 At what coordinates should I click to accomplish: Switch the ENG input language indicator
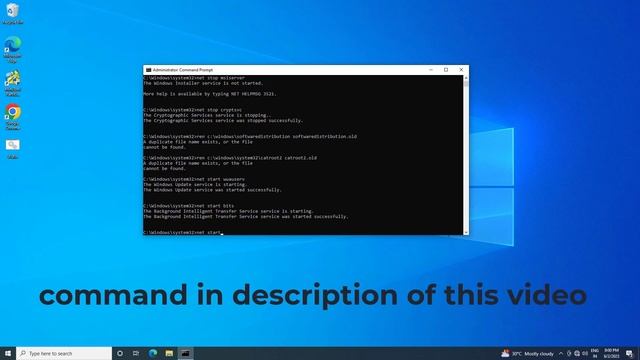point(595,353)
